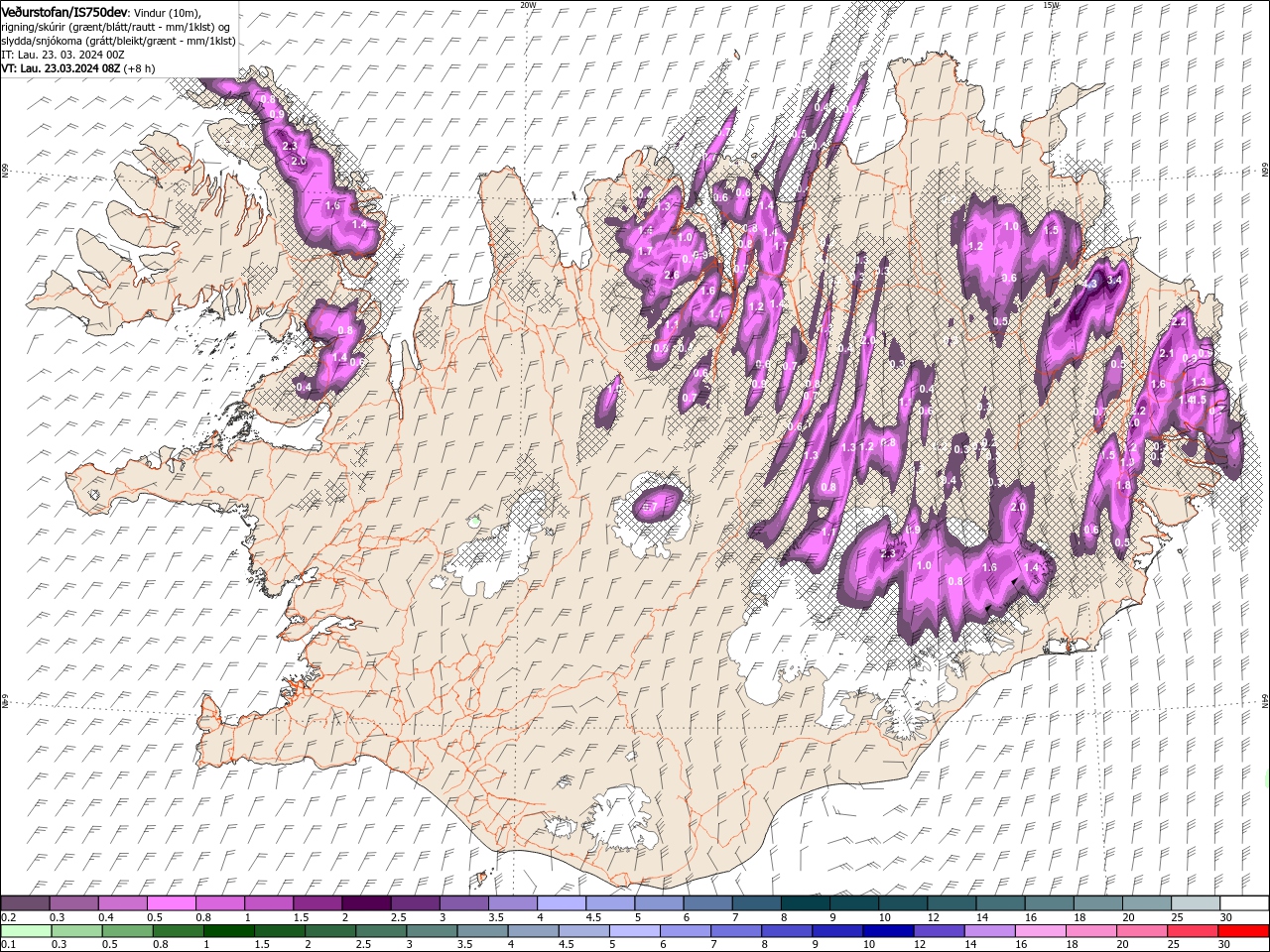The image size is (1270, 952).
Task: Click the 2.2 precipitation value on map
Action: pyautogui.click(x=1180, y=322)
